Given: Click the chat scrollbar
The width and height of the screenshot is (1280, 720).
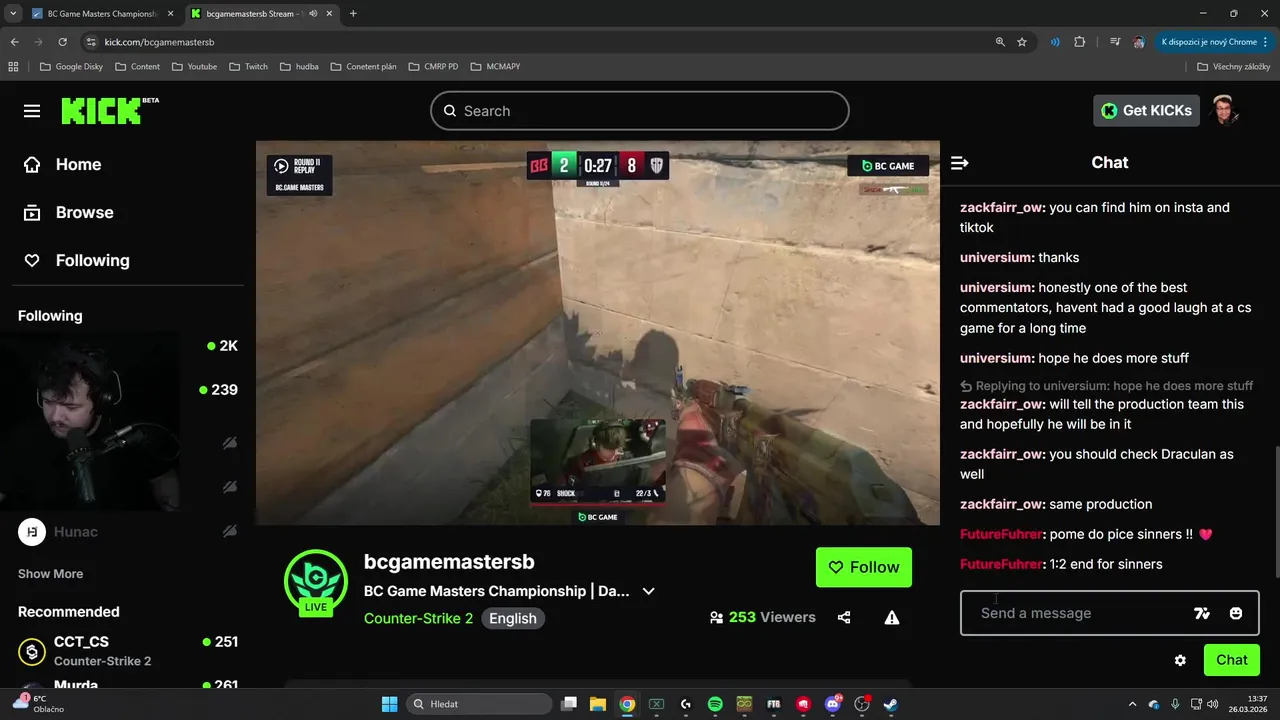Looking at the screenshot, I should point(1276,510).
